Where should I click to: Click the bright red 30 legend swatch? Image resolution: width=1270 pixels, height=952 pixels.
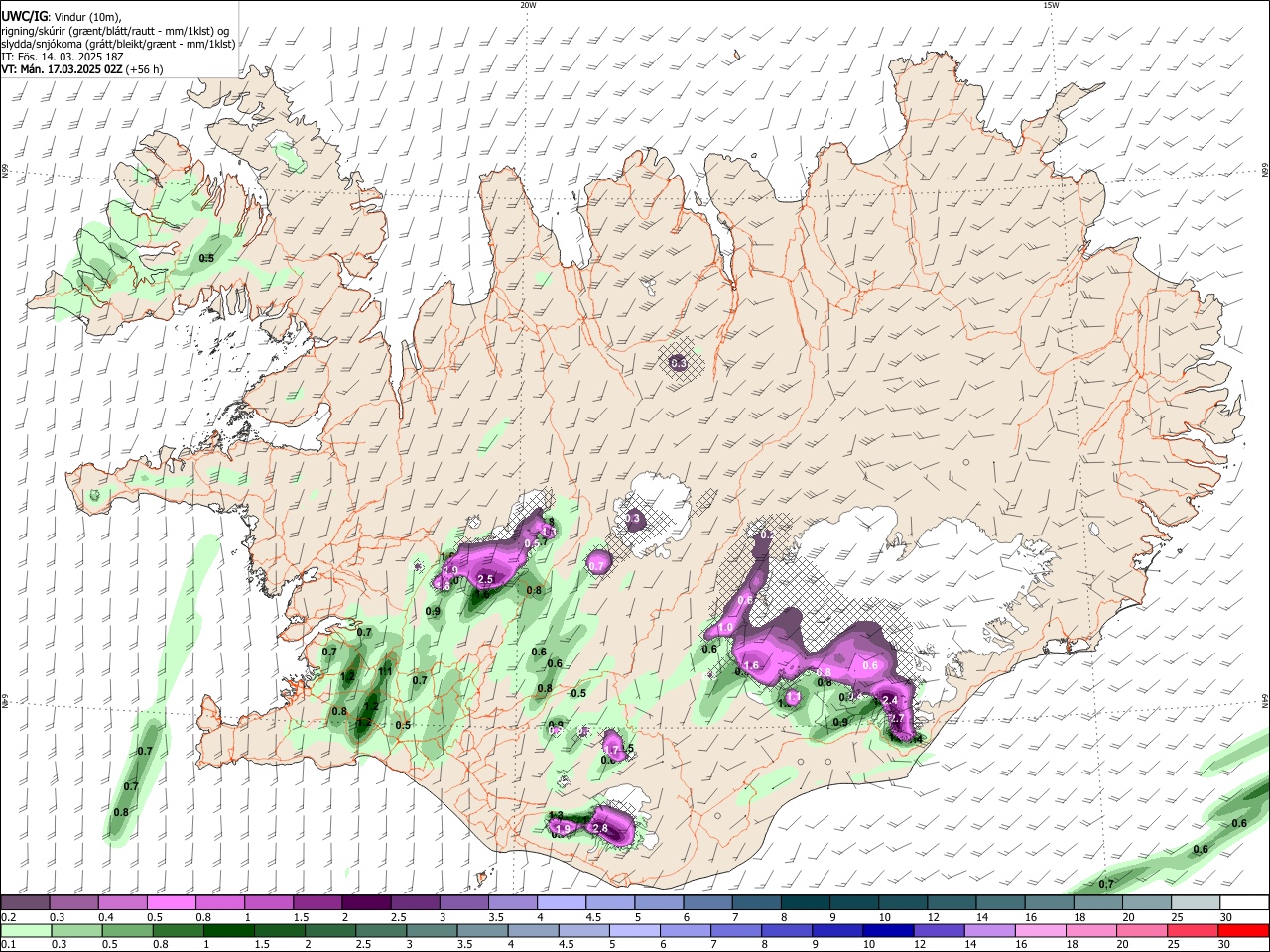1244,930
